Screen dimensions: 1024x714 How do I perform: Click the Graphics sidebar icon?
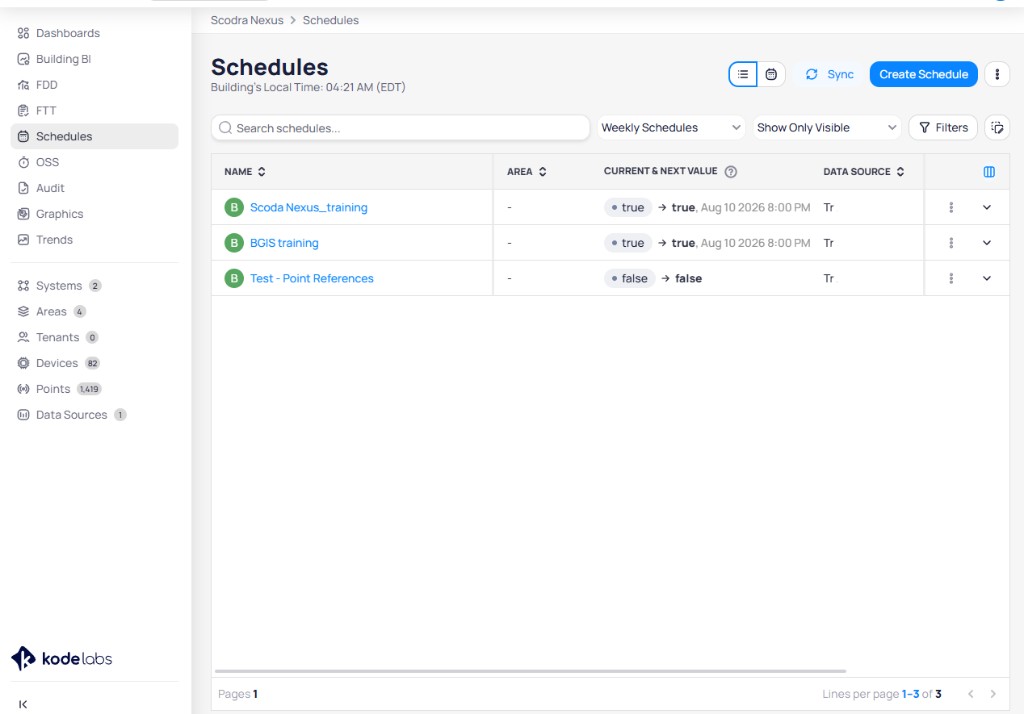(x=24, y=214)
